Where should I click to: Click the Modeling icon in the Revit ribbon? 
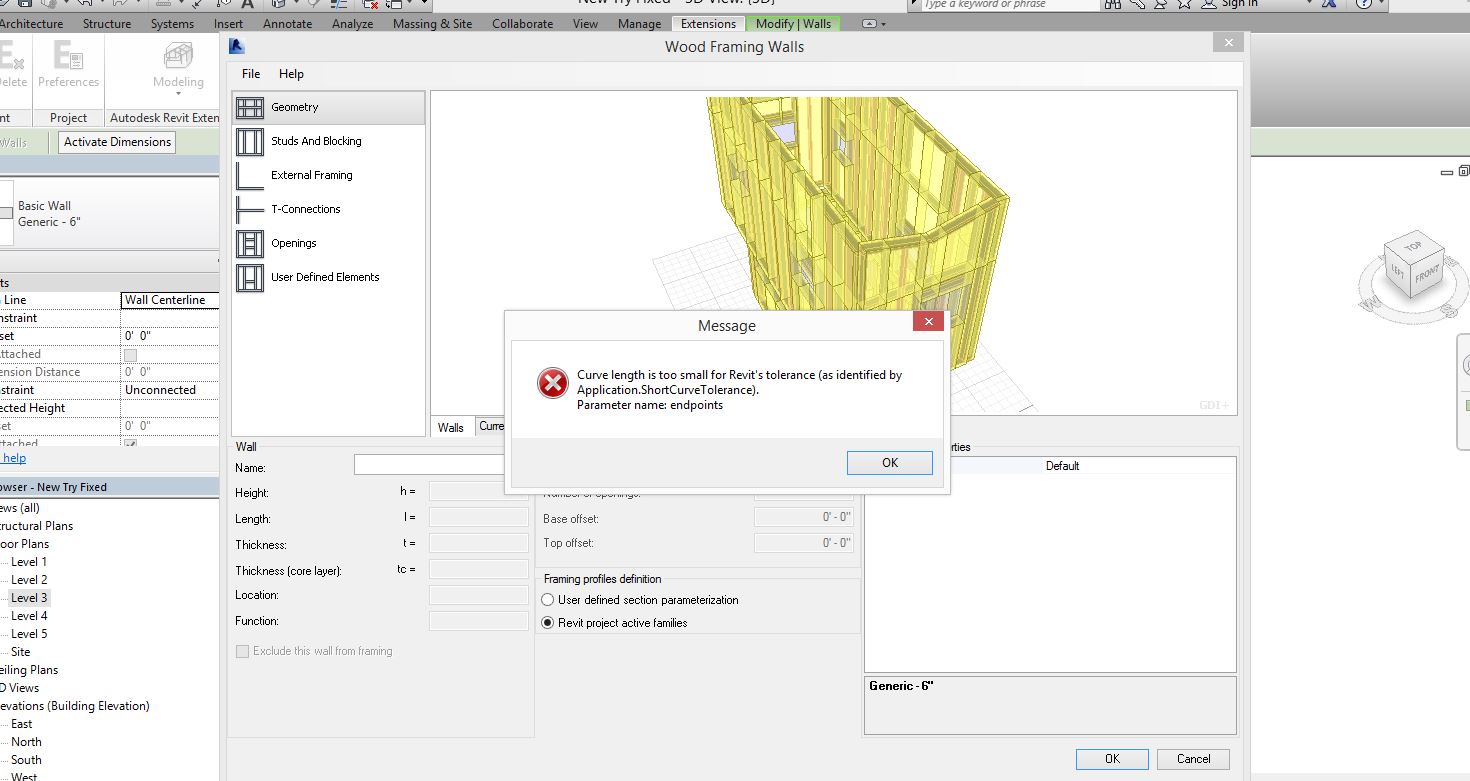pyautogui.click(x=178, y=56)
